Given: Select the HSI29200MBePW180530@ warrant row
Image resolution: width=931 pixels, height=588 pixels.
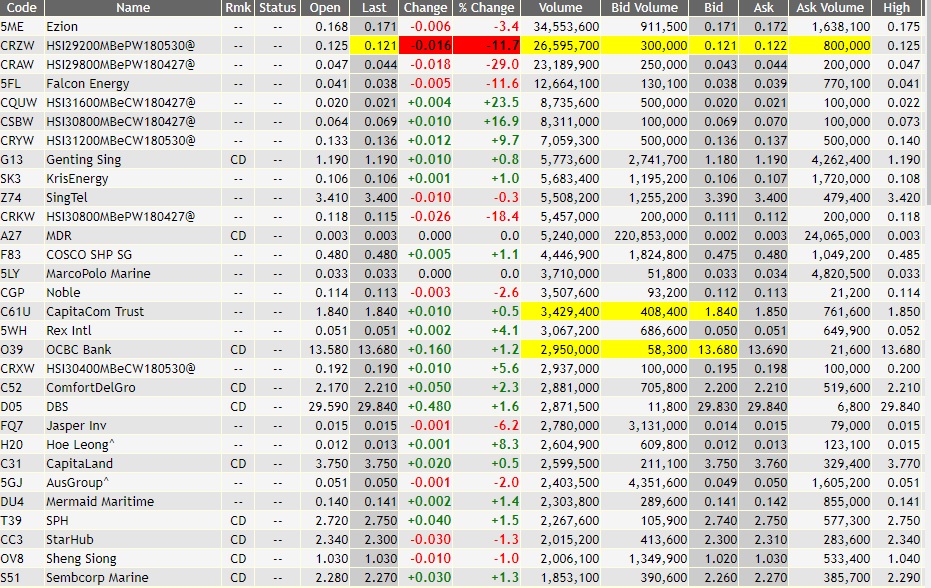Looking at the screenshot, I should (466, 46).
